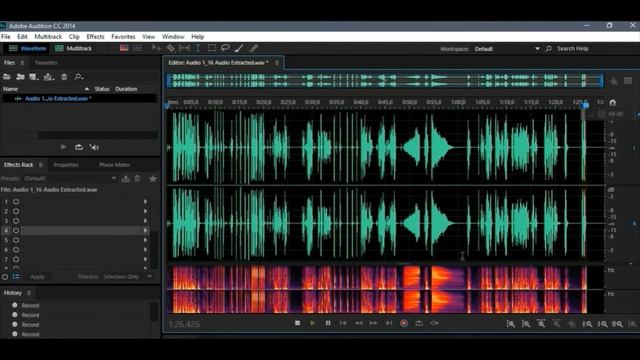Screen dimensions: 640x360
Task: Open effect list arrow for slot 6
Action: coord(145,249)
